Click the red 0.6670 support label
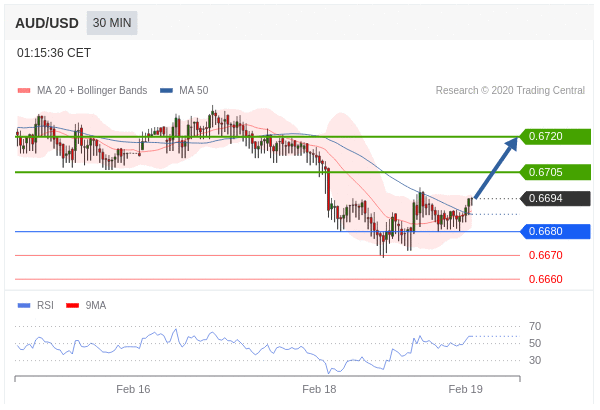 pyautogui.click(x=546, y=255)
